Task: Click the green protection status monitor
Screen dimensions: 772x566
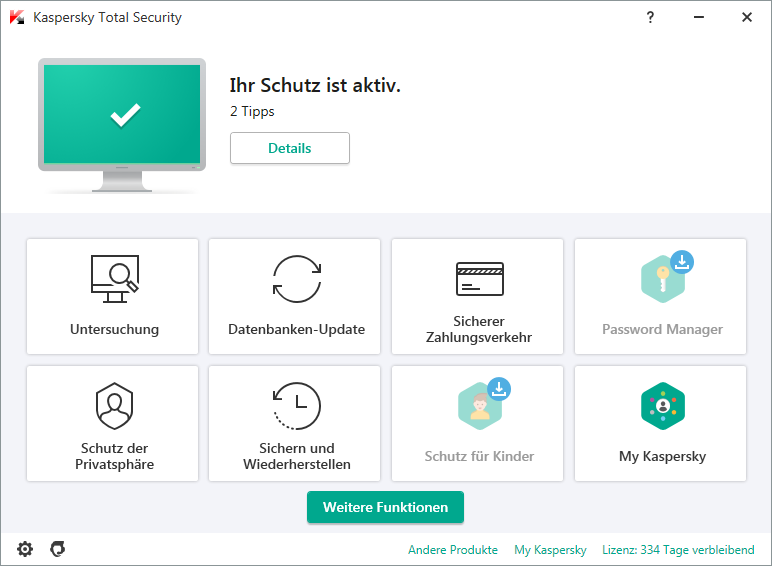Action: [122, 125]
